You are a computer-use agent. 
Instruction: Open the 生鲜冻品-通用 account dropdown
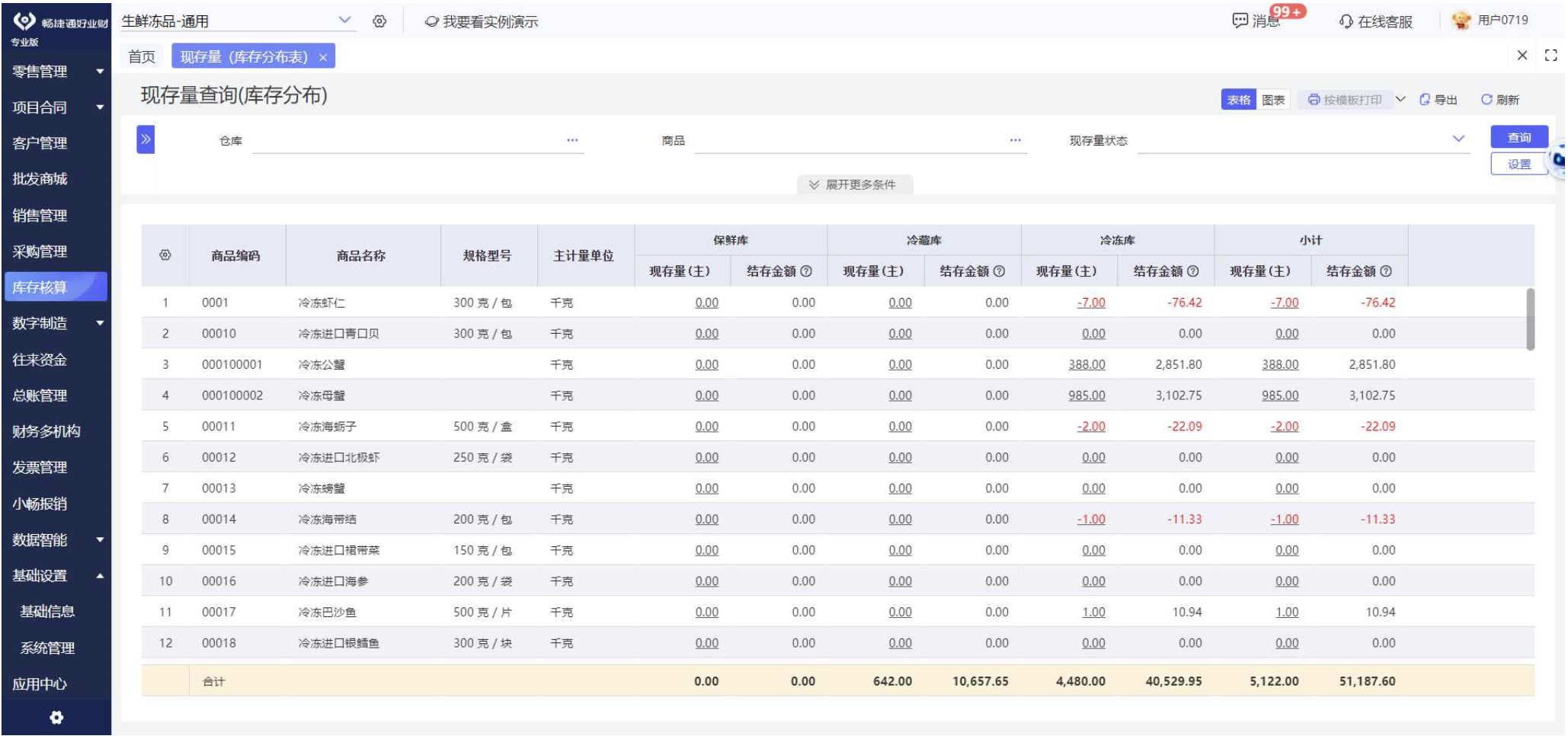[238, 21]
